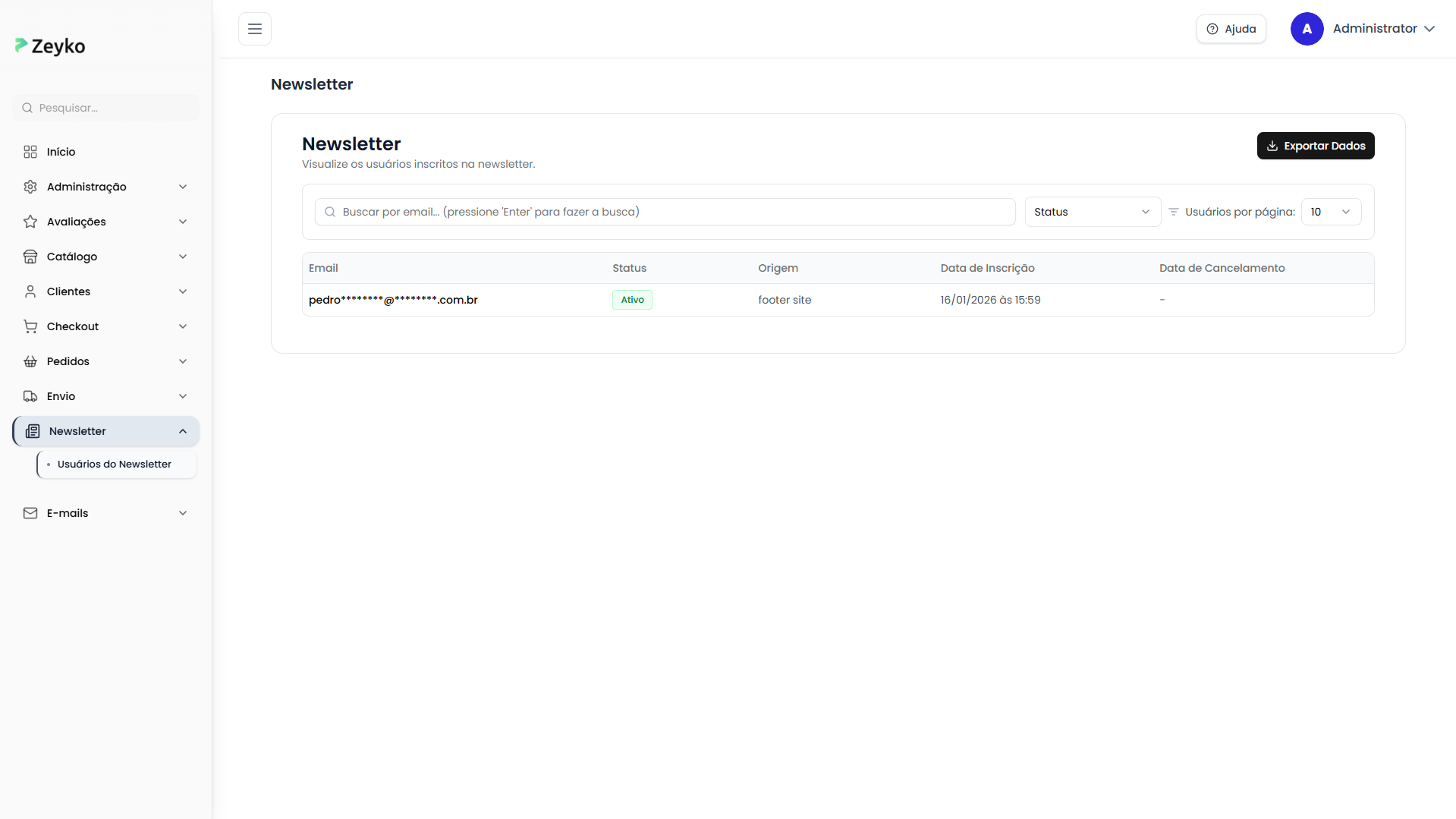The image size is (1456, 819).
Task: Open the Clientes menu item
Action: pyautogui.click(x=68, y=291)
